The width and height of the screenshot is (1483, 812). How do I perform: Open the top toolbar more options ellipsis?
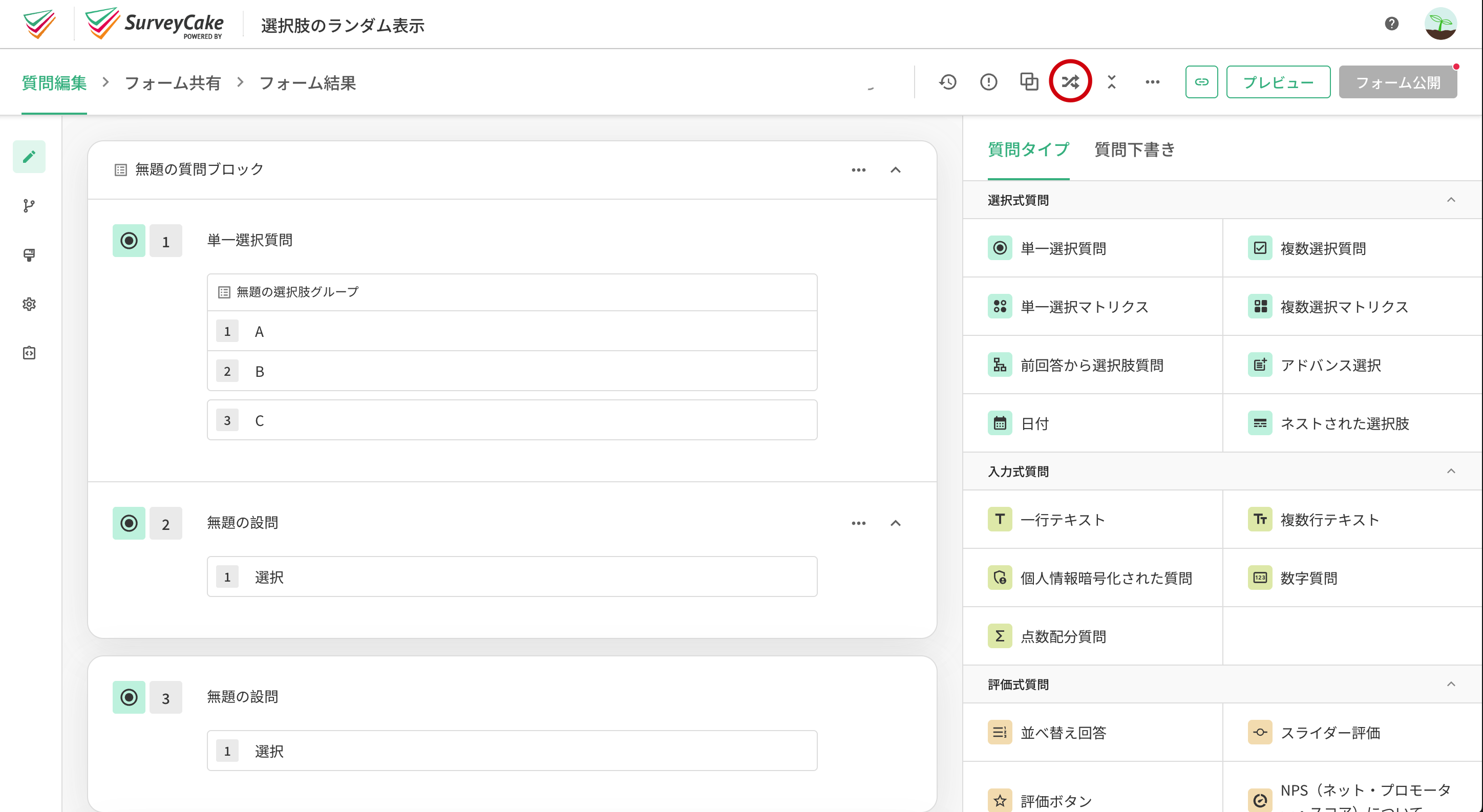pyautogui.click(x=1152, y=82)
